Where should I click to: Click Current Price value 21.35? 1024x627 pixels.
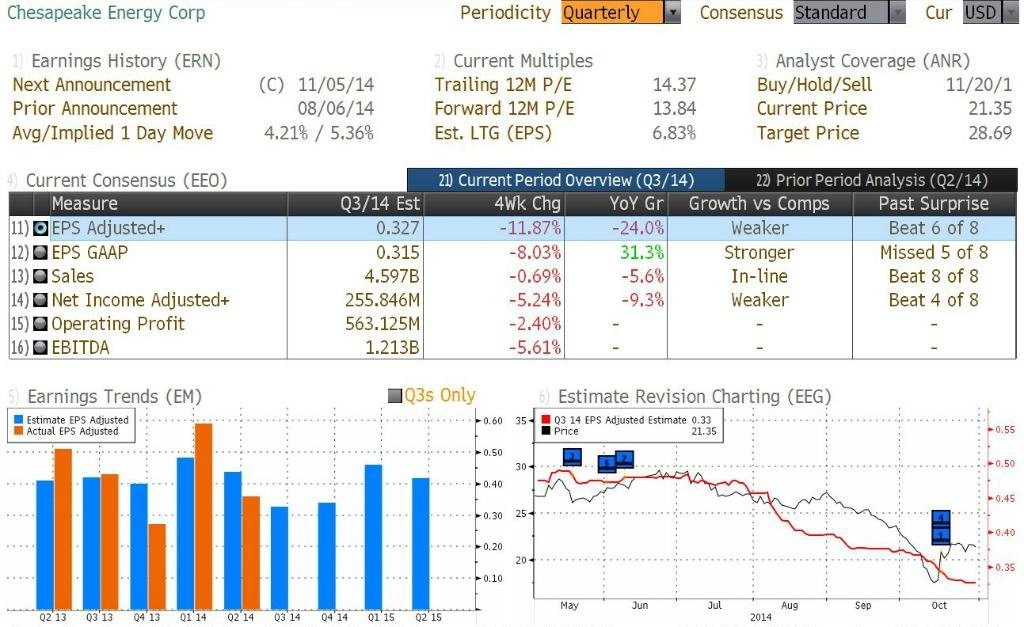990,108
